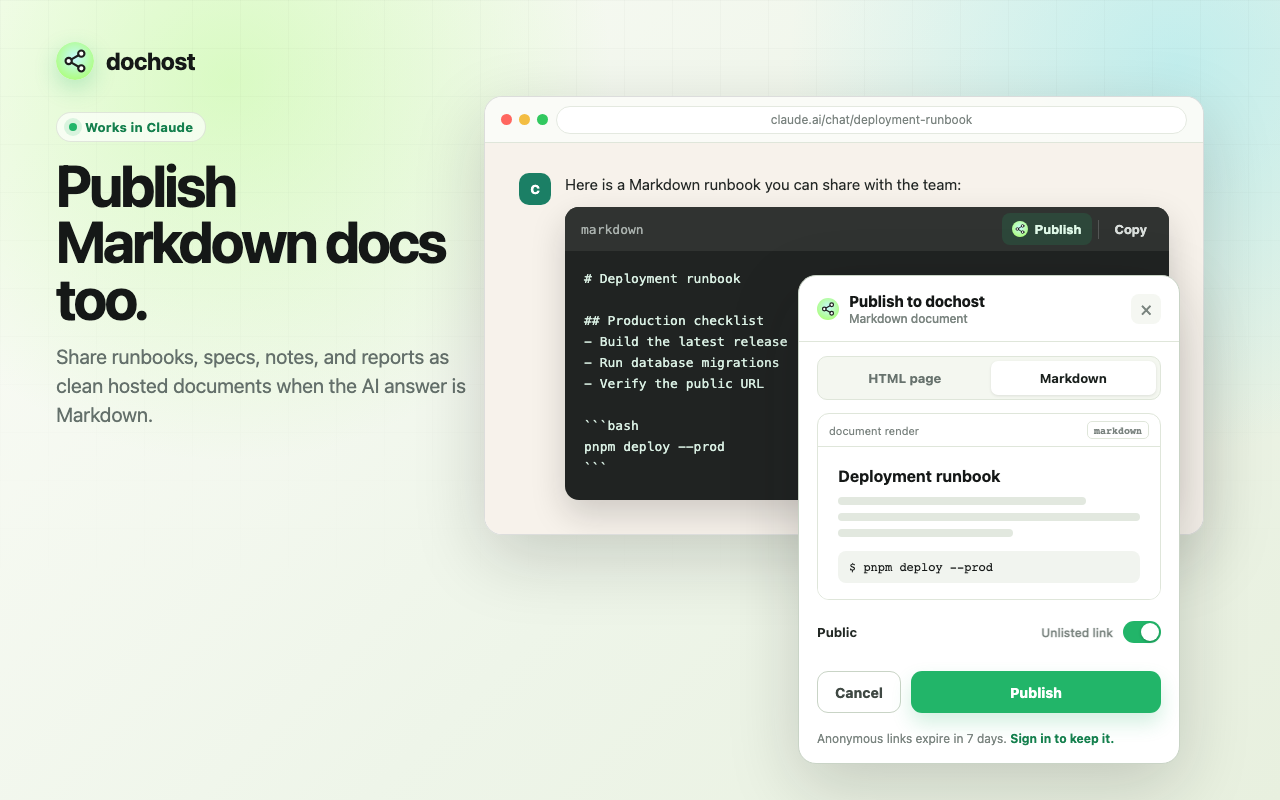Click the 'Verify the public URL' line

coord(674,383)
